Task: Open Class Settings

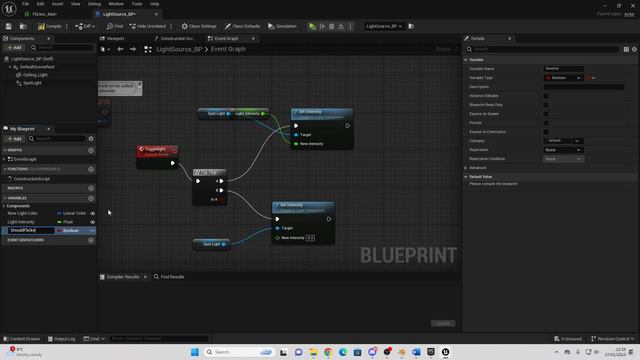Action: 199,26
